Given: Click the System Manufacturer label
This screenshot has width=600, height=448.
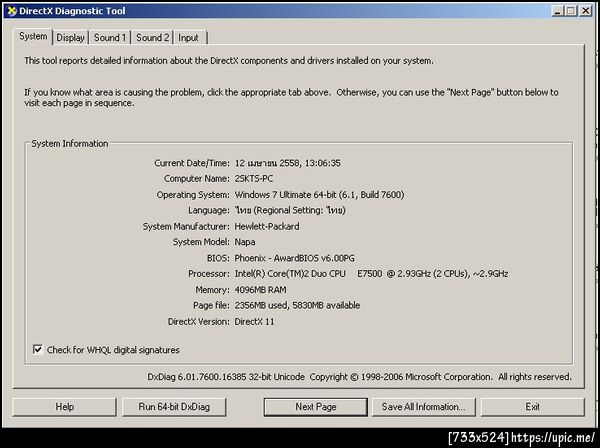Looking at the screenshot, I should [186, 226].
